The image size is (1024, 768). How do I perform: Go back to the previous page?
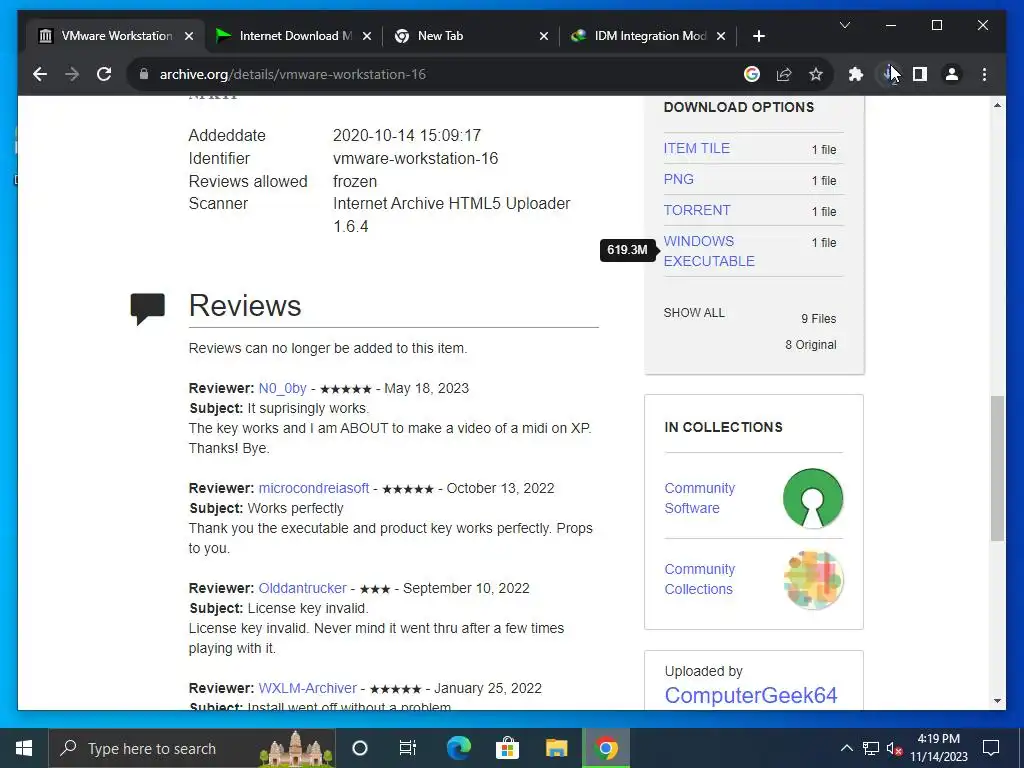40,74
